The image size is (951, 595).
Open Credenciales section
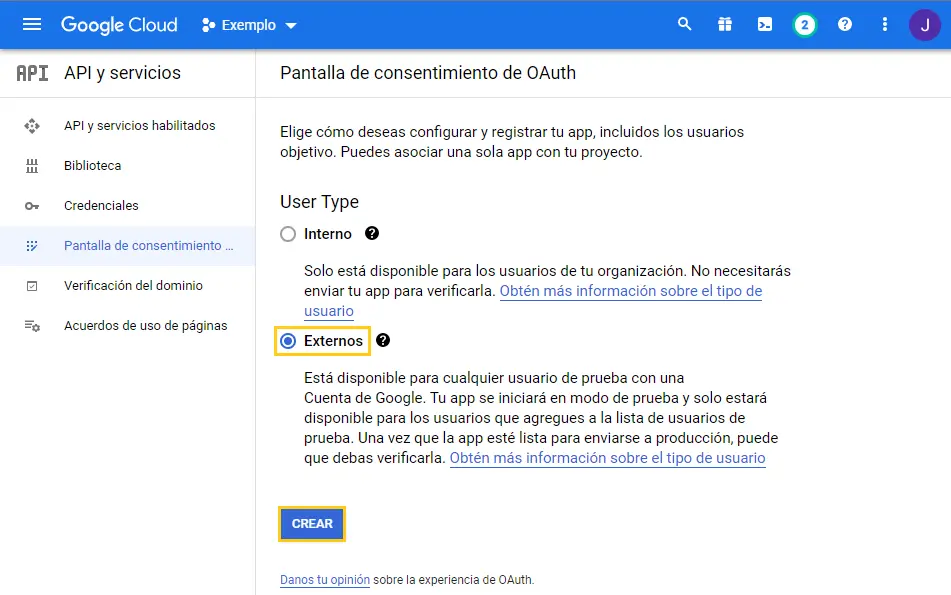point(101,206)
